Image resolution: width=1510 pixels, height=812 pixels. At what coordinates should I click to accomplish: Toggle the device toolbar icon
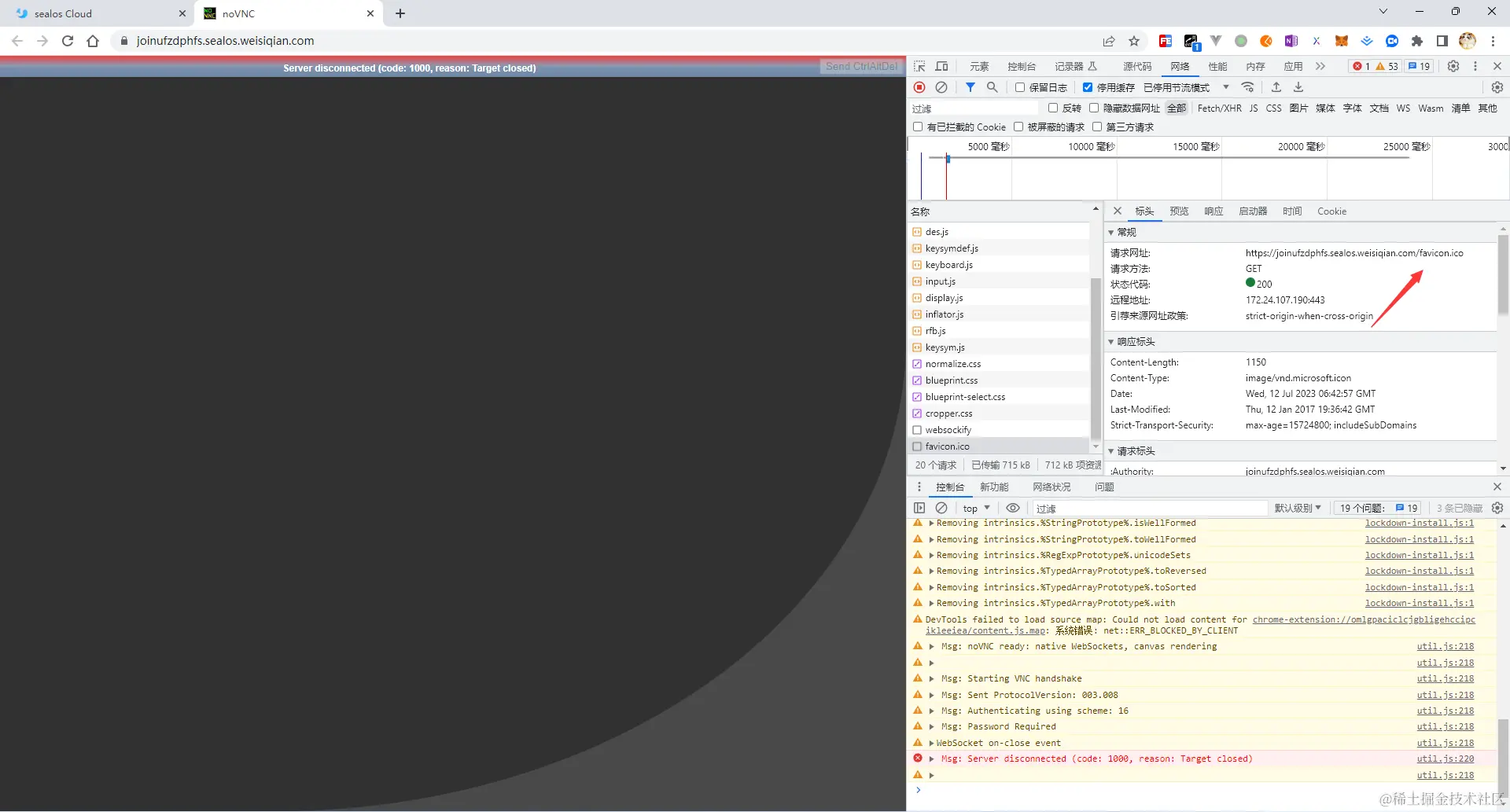pyautogui.click(x=941, y=66)
